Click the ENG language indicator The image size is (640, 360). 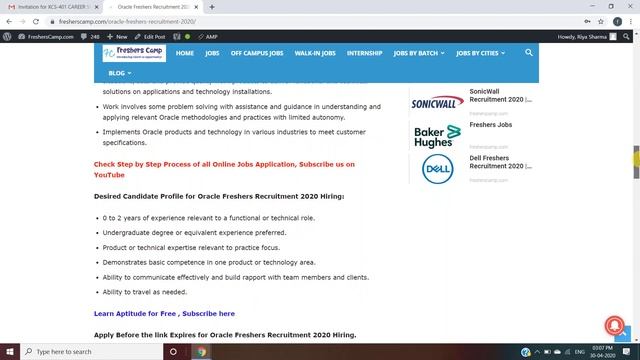[x=580, y=351]
